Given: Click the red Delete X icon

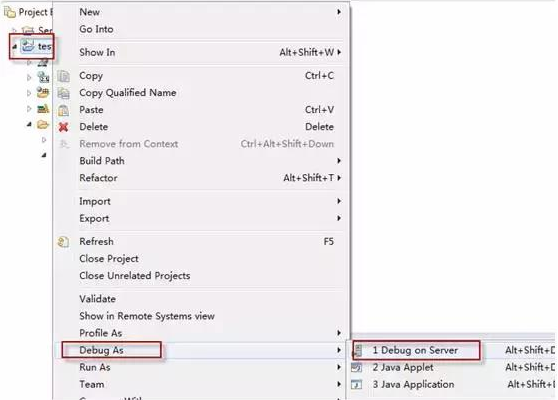Looking at the screenshot, I should 64,127.
